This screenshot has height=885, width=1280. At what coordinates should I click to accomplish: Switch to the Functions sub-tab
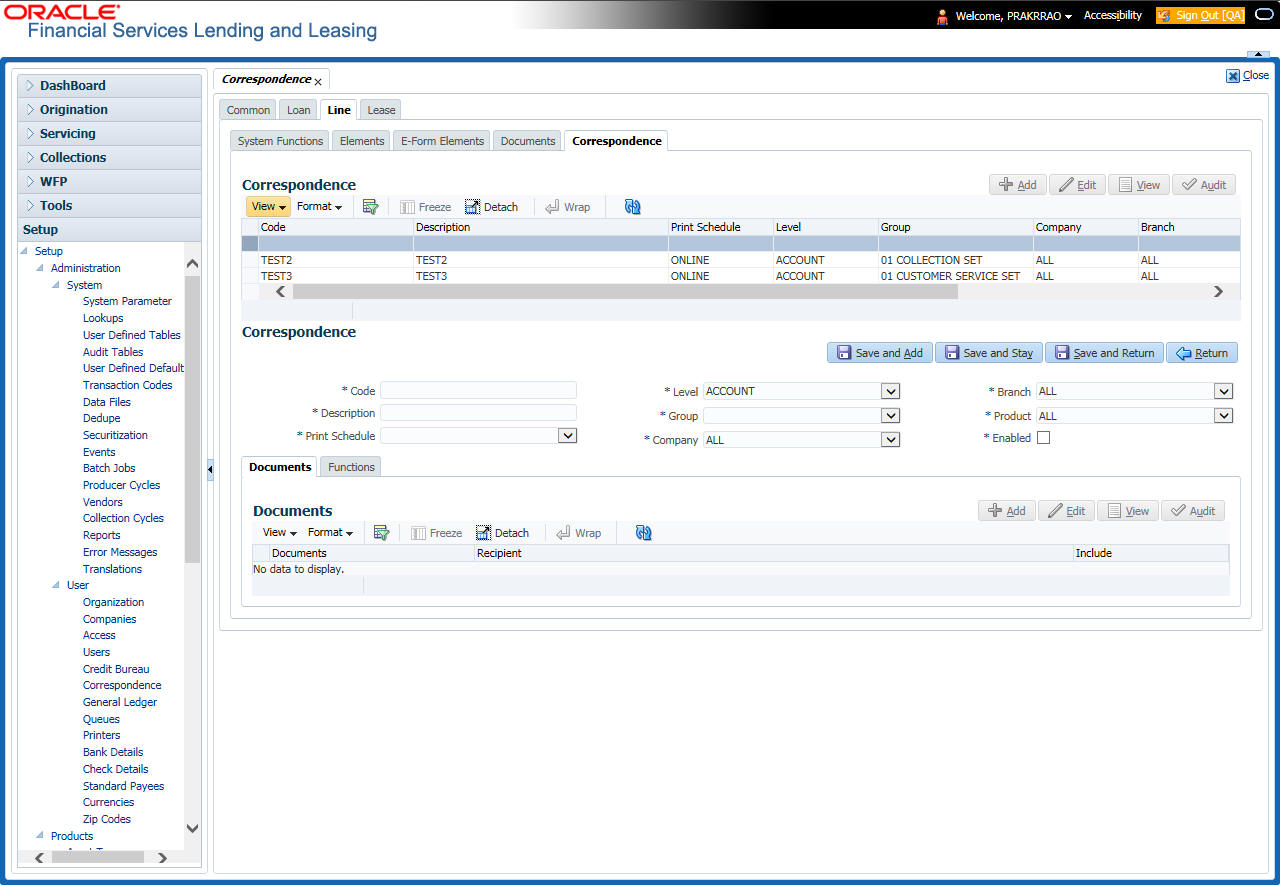(352, 467)
